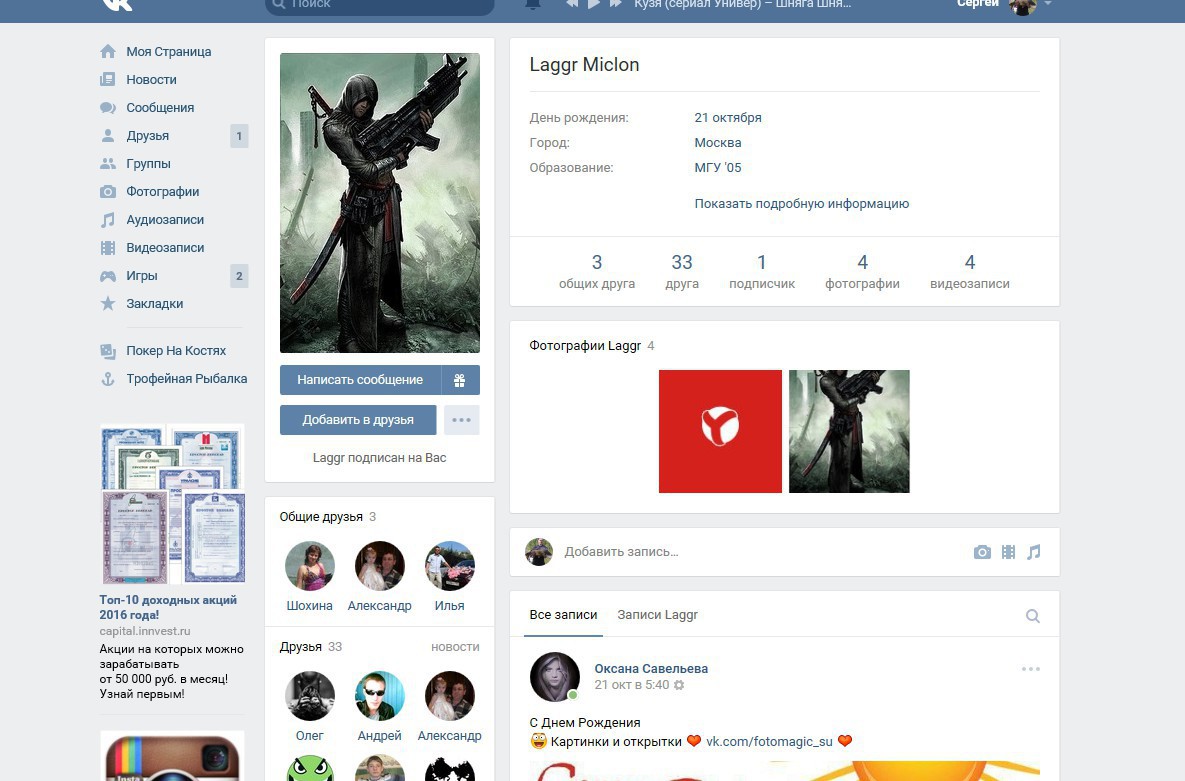Open the МГУ '05 education link

(x=717, y=167)
